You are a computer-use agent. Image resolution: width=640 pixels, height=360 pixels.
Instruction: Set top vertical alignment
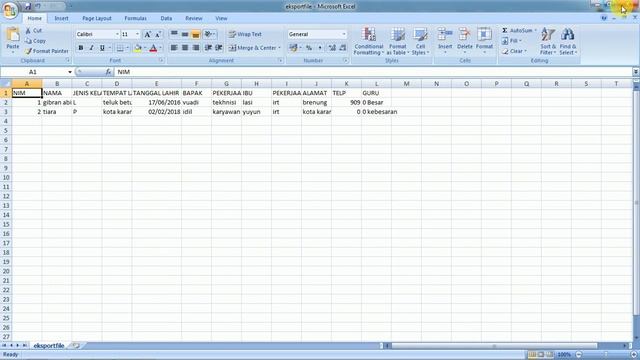click(x=174, y=34)
